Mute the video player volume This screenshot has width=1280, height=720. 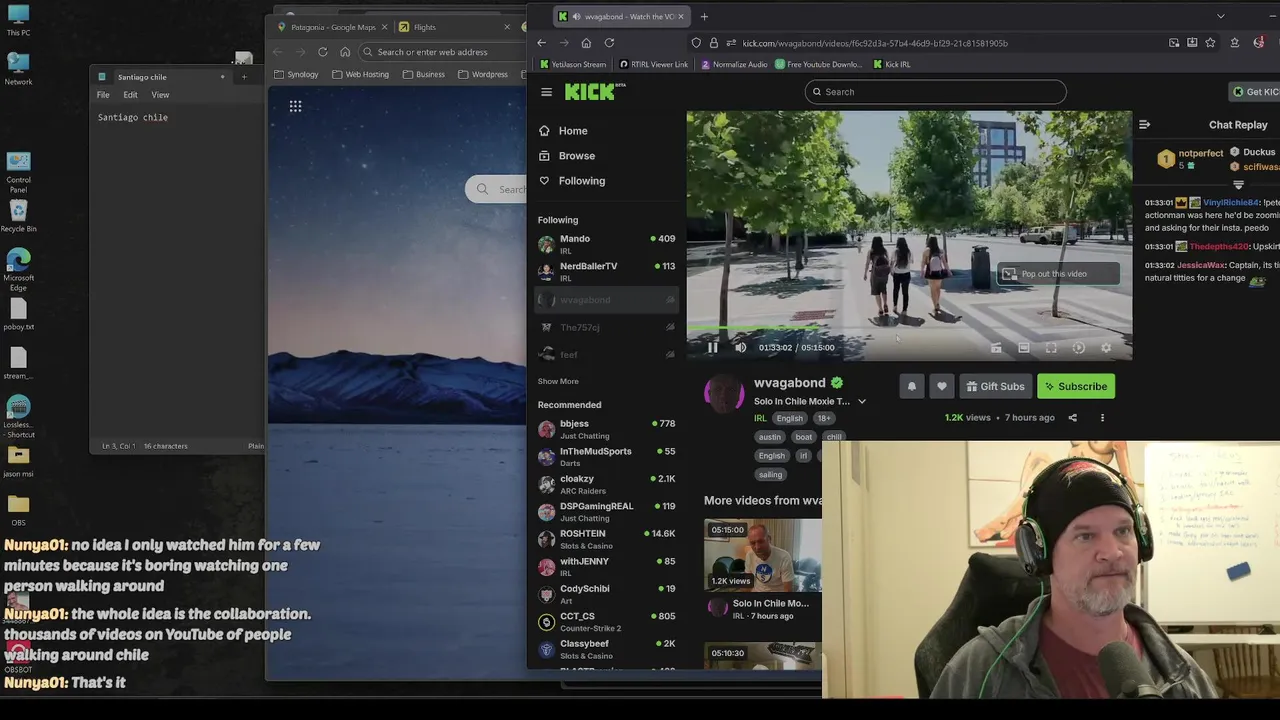point(740,348)
